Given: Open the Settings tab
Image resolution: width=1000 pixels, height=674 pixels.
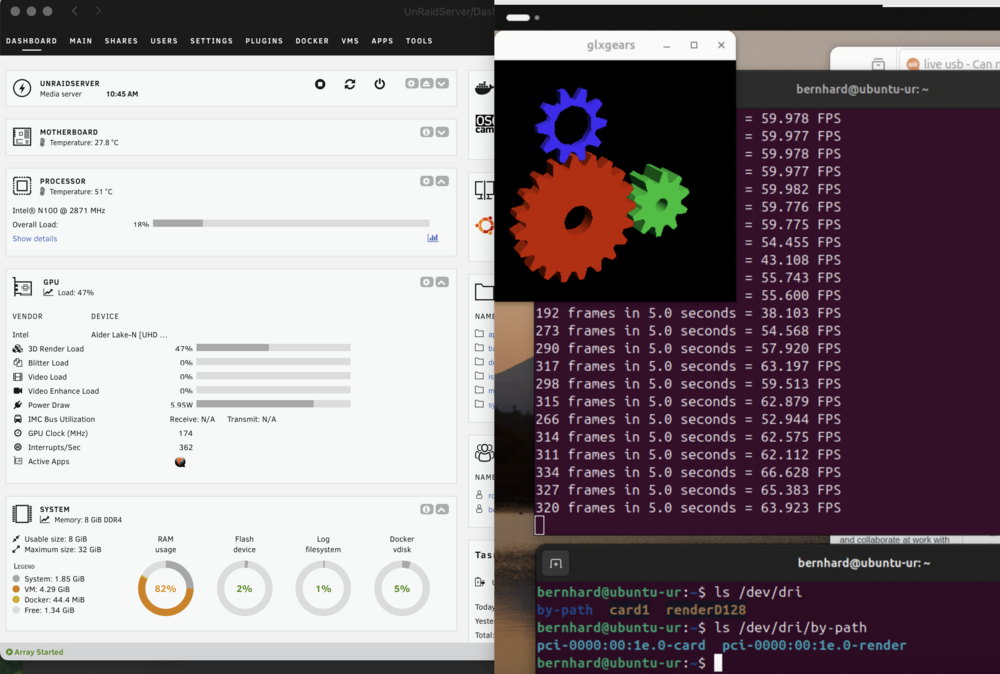Looking at the screenshot, I should [212, 41].
